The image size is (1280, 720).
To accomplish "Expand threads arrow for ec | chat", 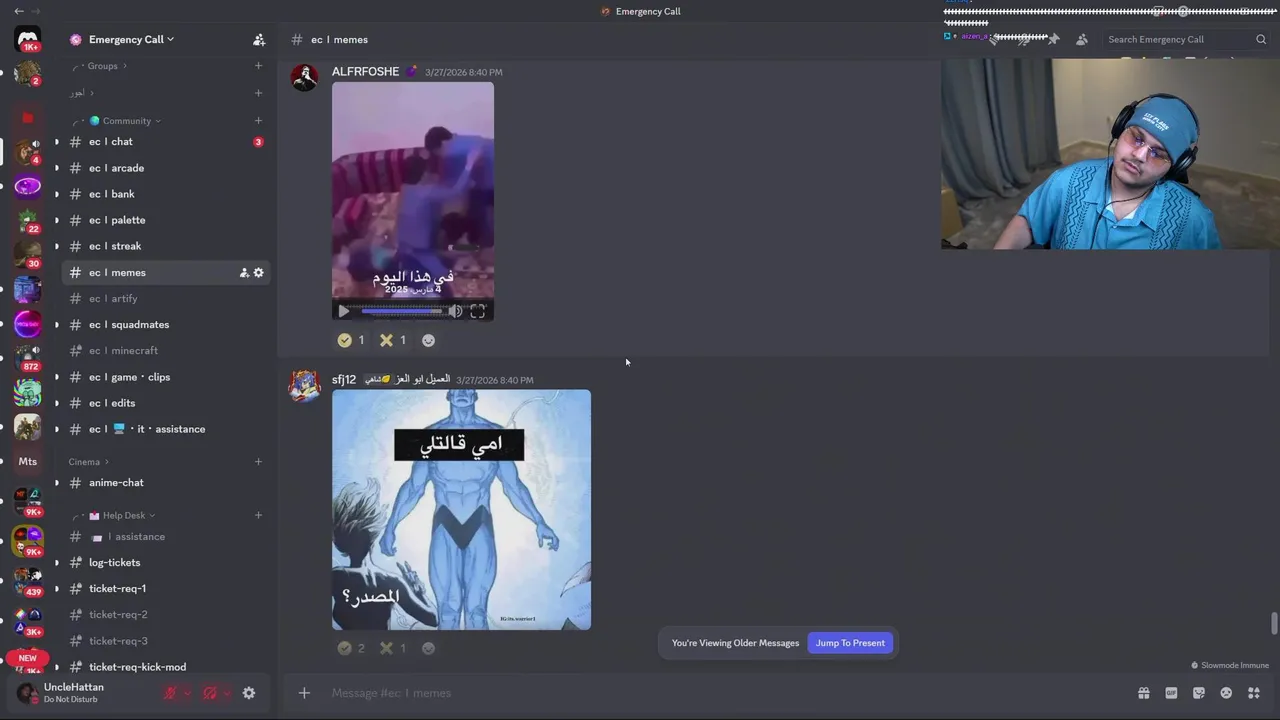I will coord(56,142).
